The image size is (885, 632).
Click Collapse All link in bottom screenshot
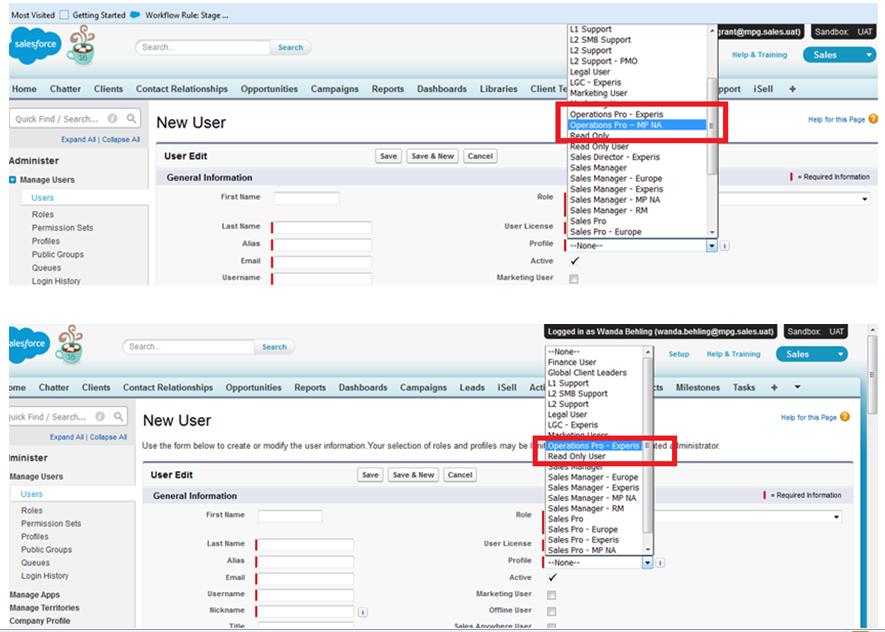click(108, 437)
